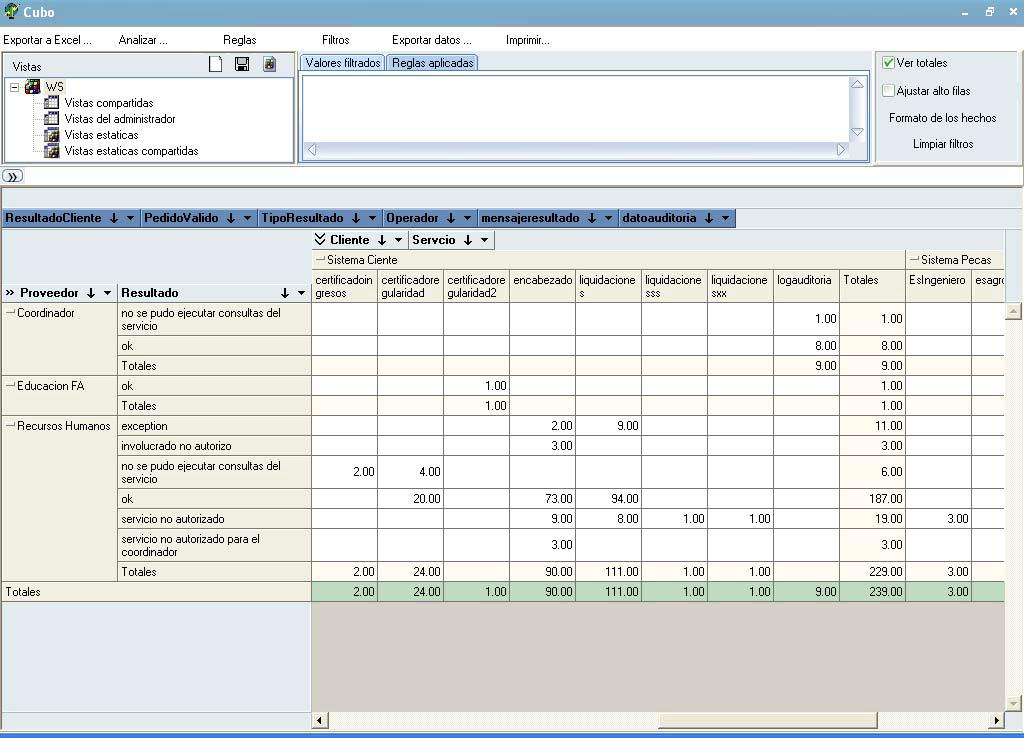Image resolution: width=1024 pixels, height=738 pixels.
Task: Click the Vistas estaticas compartidas icon
Action: coord(52,151)
